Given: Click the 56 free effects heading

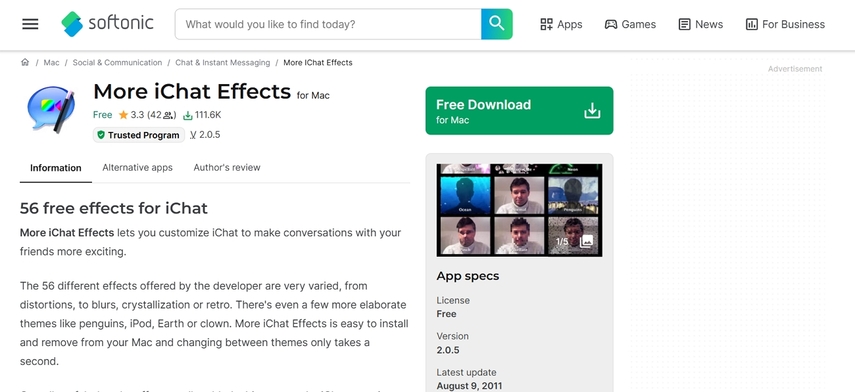Looking at the screenshot, I should [114, 208].
